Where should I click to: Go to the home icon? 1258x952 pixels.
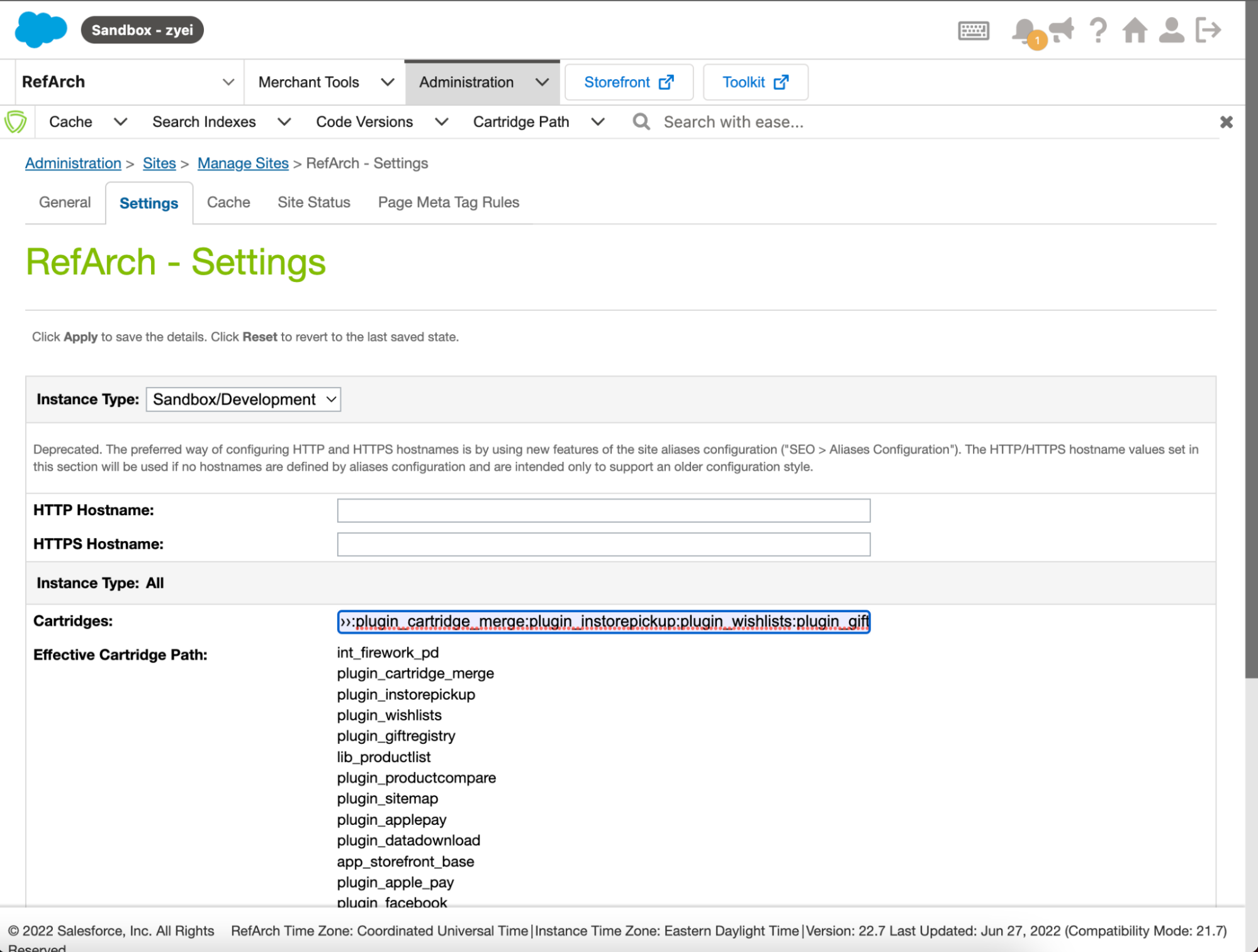[x=1135, y=30]
